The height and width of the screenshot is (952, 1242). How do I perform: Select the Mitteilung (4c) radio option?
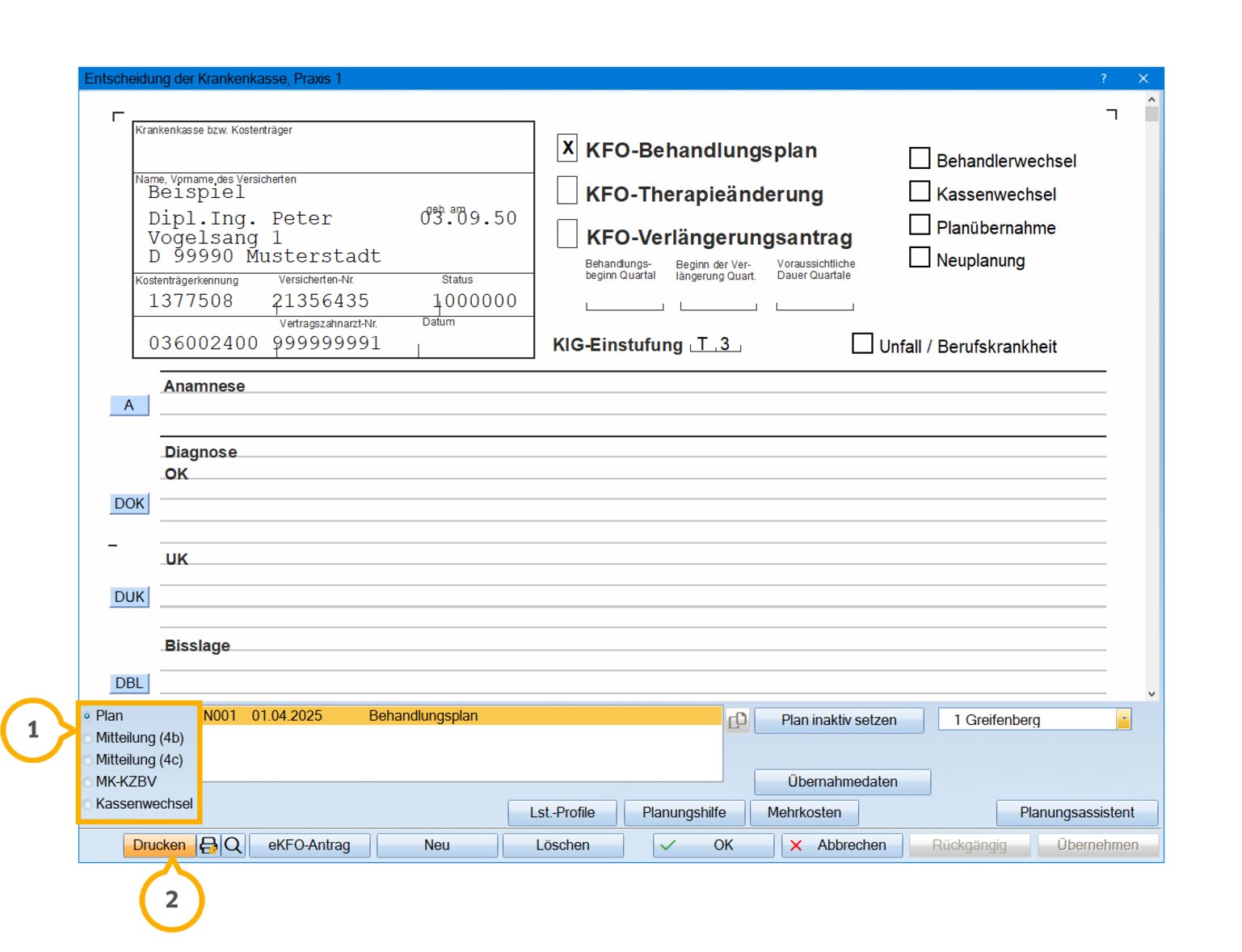pos(87,760)
